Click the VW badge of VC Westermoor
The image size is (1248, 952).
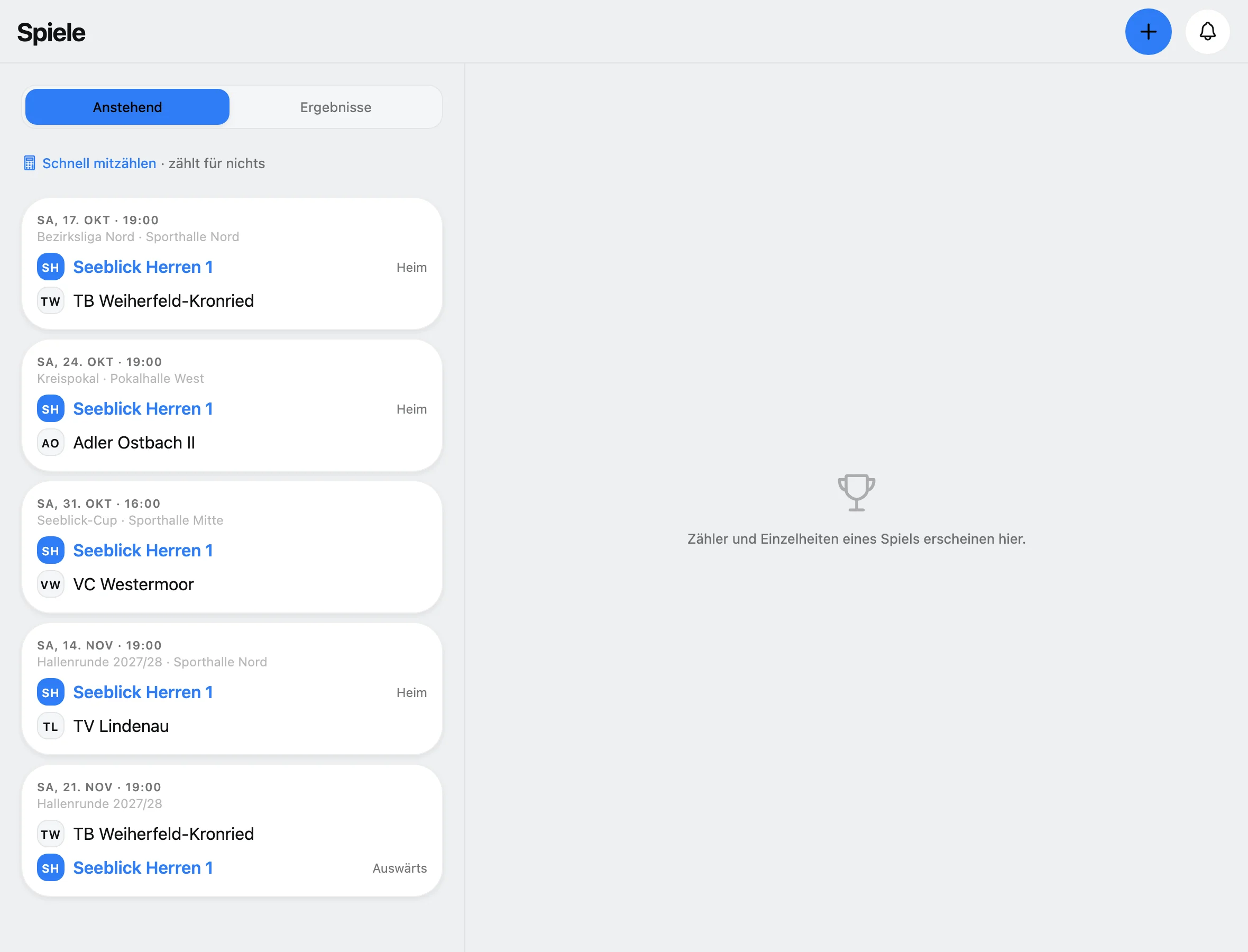click(50, 584)
